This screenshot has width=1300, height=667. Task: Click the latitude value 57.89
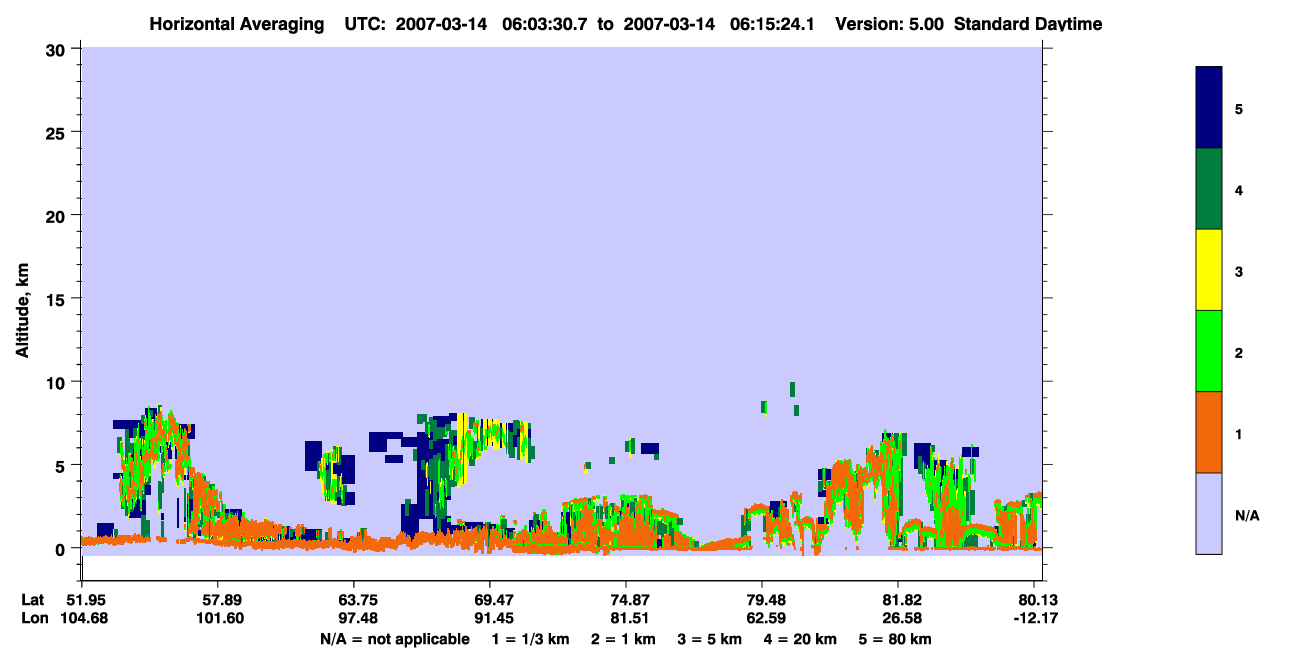click(217, 600)
